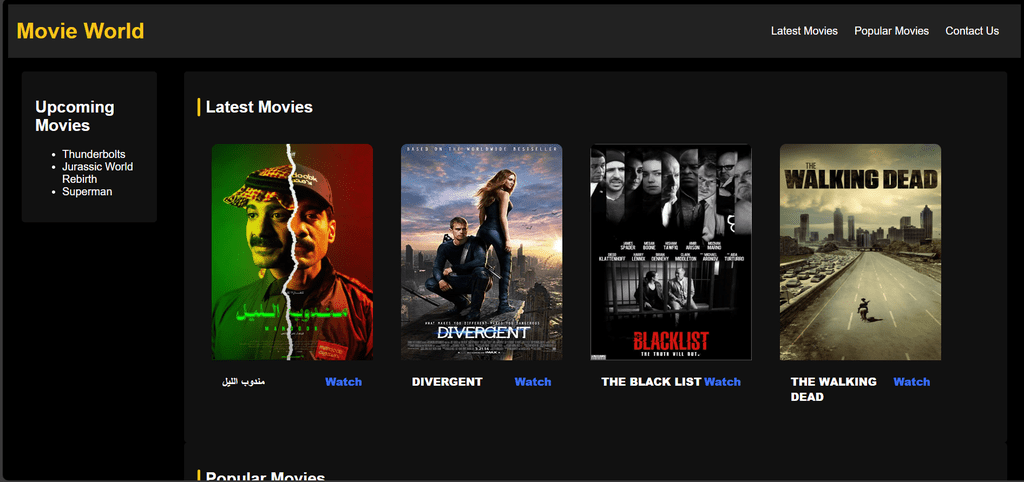1024x482 pixels.
Task: Open the Popular Movies nav link
Action: click(891, 31)
